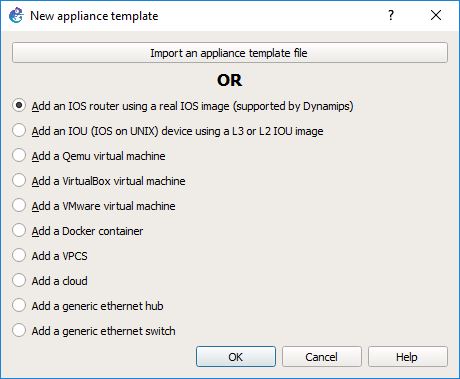Viewport: 460px width, 379px height.
Task: Click the GNS3 chameleon icon in title bar
Action: point(16,15)
